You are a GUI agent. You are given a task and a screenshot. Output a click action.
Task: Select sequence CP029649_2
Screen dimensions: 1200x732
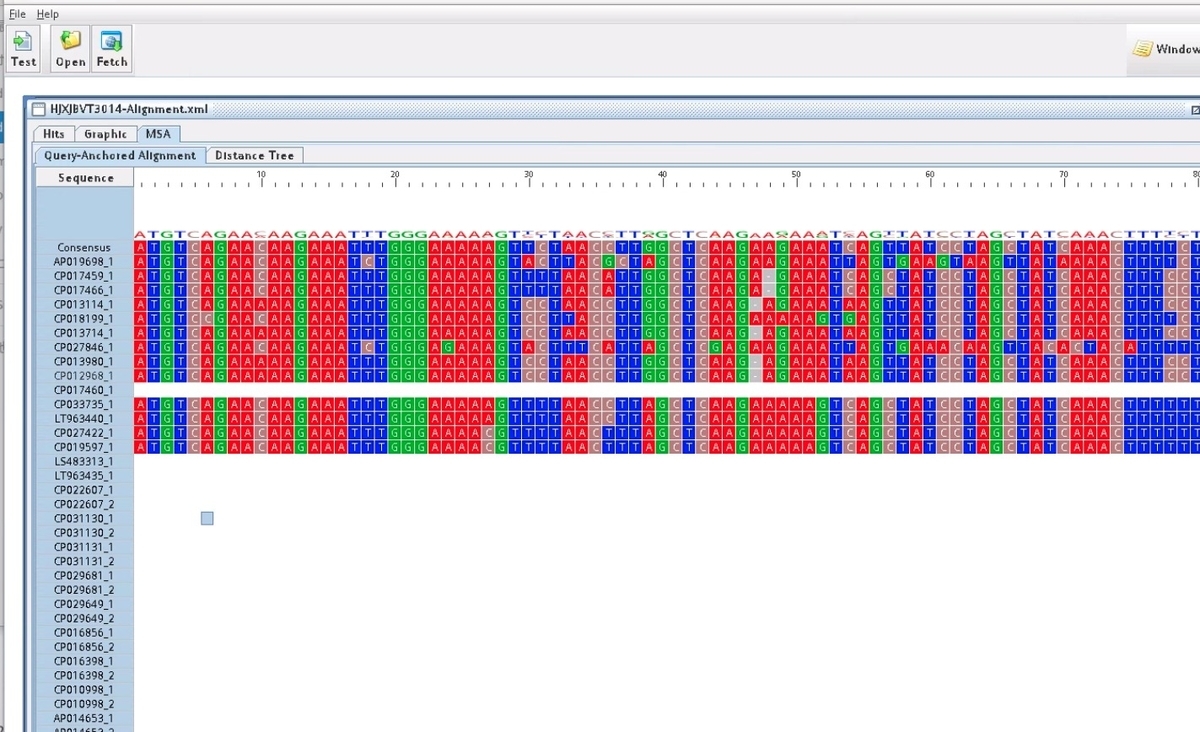click(x=84, y=618)
